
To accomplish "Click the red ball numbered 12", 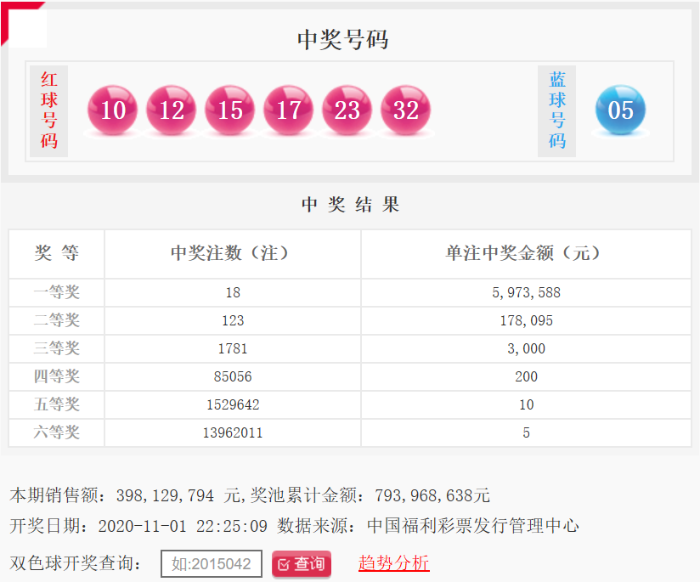I will 172,110.
